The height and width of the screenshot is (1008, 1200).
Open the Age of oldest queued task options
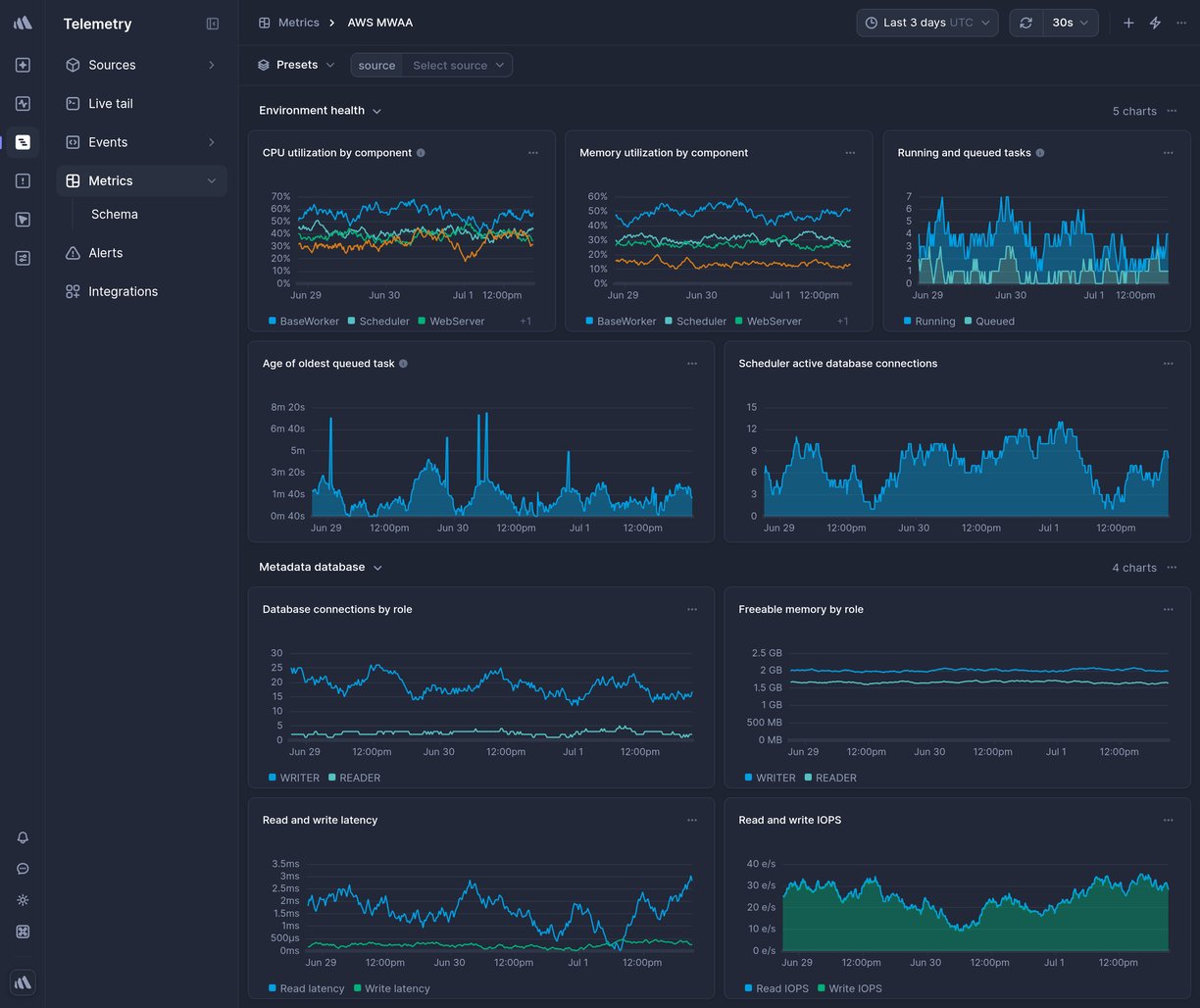click(x=692, y=364)
